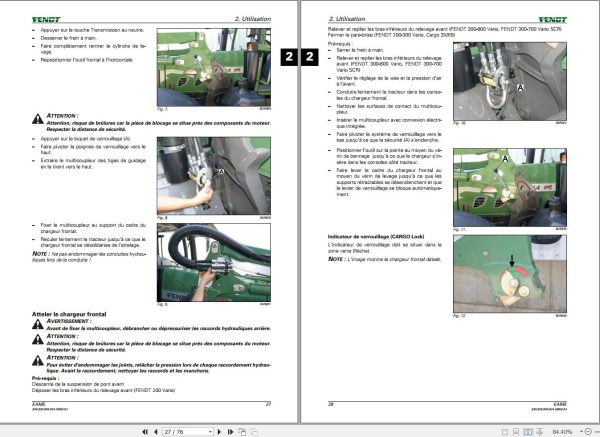Open the page number dropdown arrow
Viewport: 600px width, 437px height.
pos(210,432)
